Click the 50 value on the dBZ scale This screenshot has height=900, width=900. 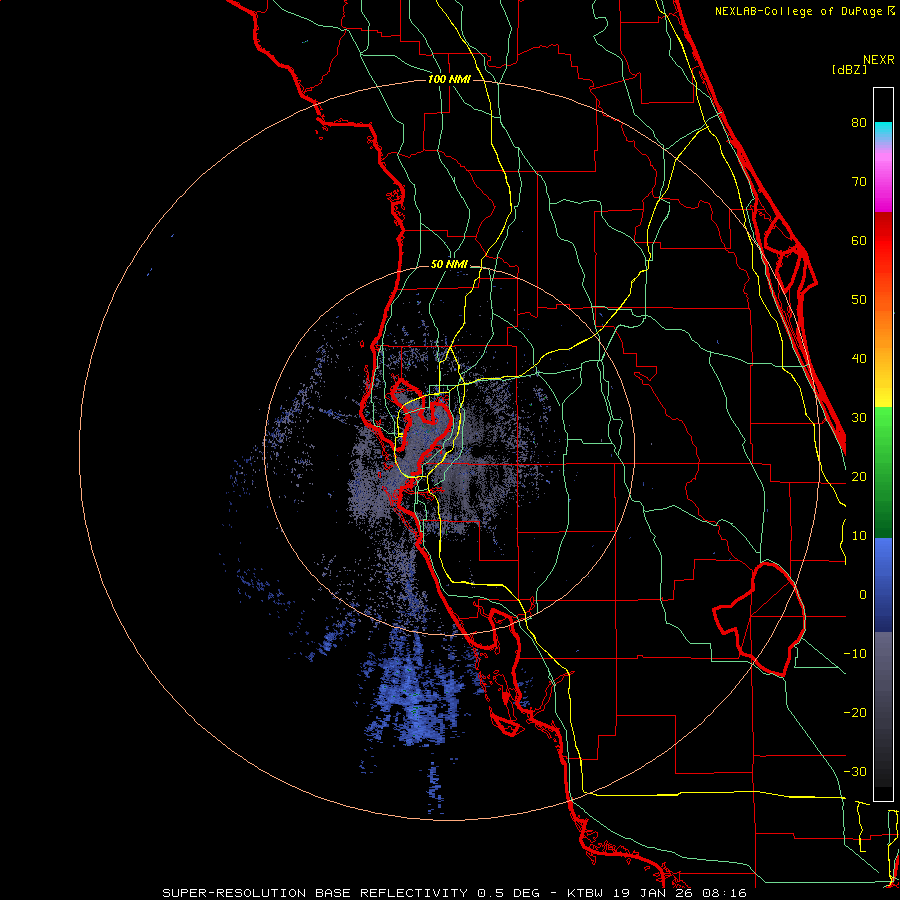(x=859, y=300)
